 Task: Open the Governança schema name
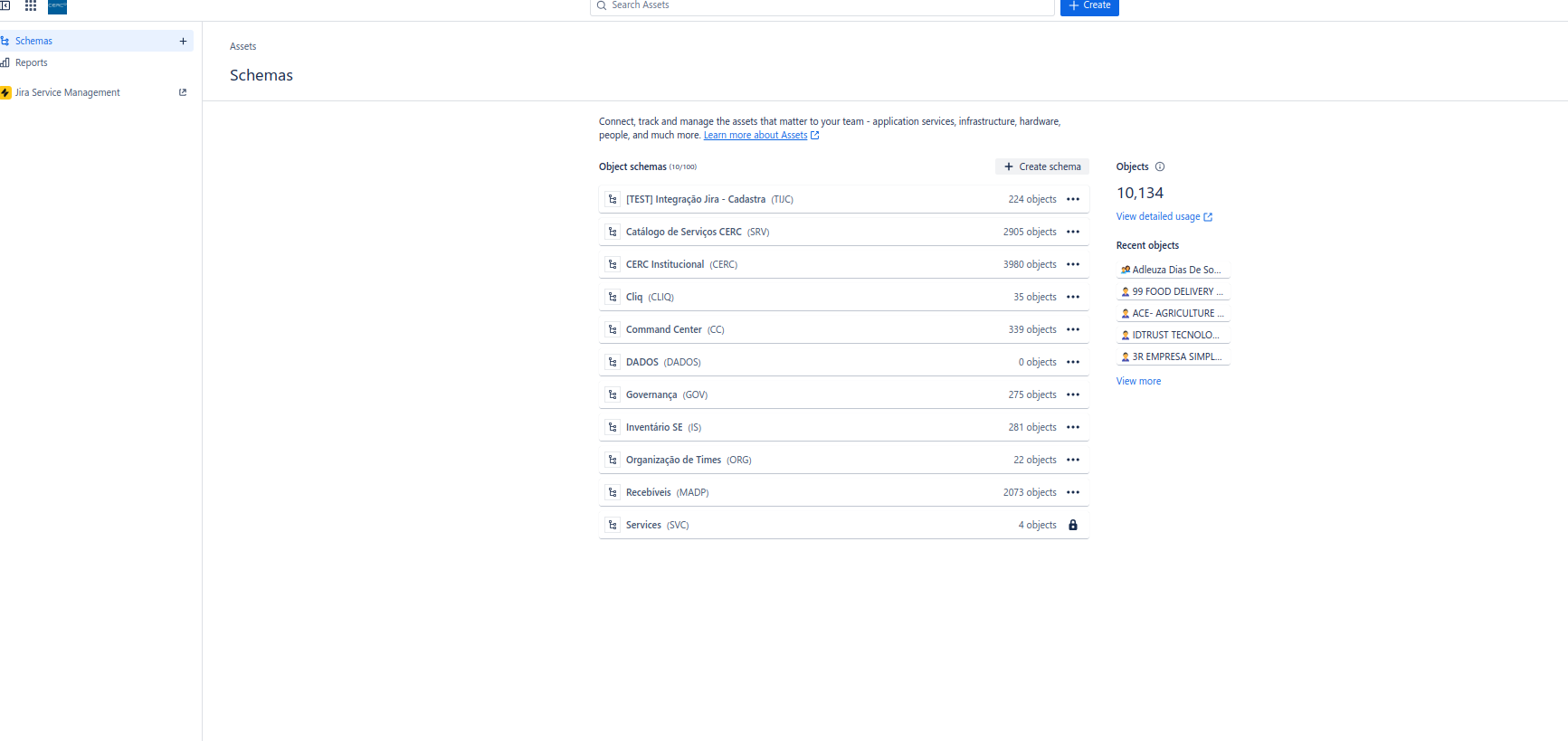point(651,394)
